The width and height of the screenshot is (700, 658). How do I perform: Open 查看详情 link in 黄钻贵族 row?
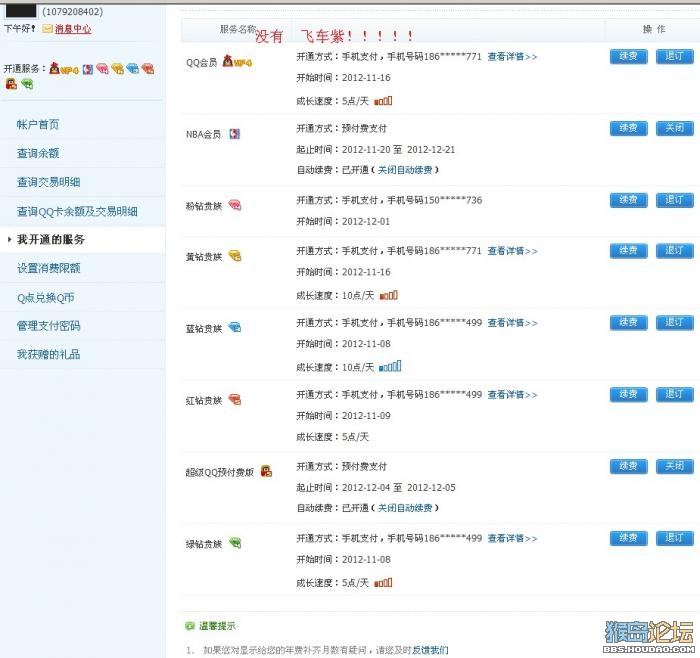(x=512, y=251)
